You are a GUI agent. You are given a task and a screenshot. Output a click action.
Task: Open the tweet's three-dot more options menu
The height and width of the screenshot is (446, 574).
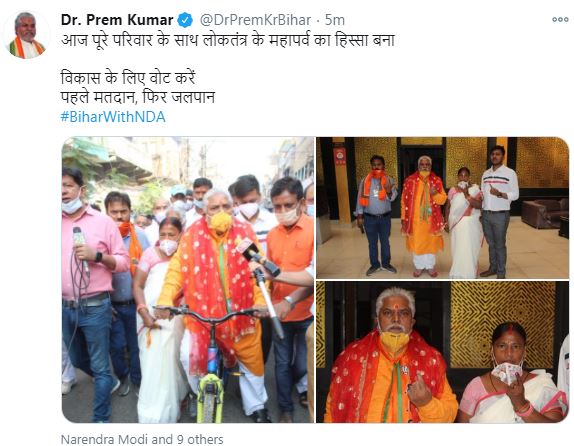click(560, 20)
